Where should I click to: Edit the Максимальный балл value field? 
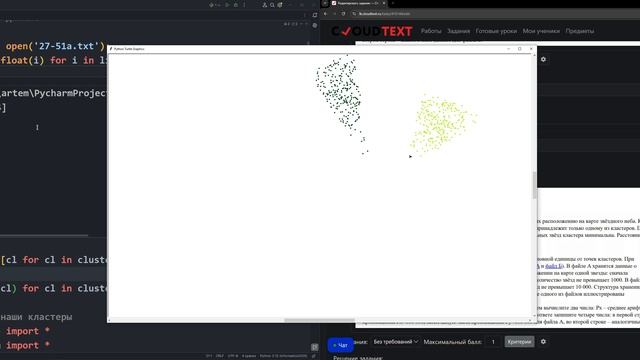pyautogui.click(x=493, y=342)
